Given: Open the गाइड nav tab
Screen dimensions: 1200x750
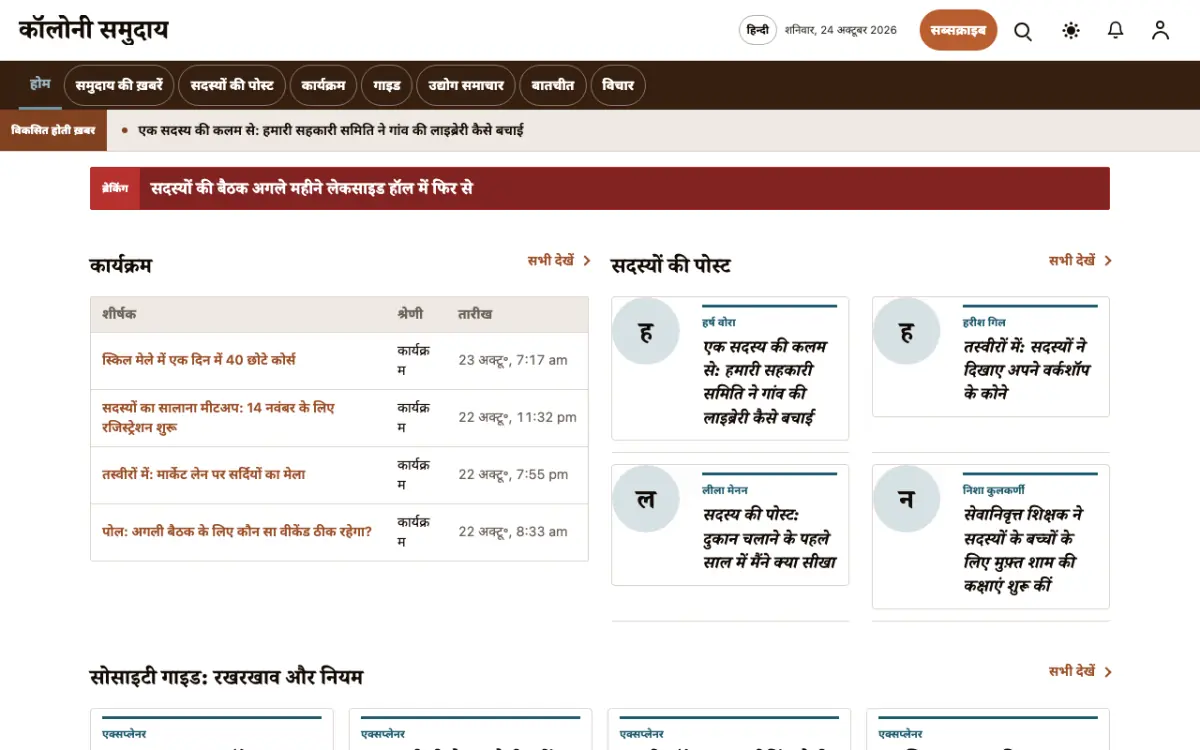Looking at the screenshot, I should (x=387, y=85).
